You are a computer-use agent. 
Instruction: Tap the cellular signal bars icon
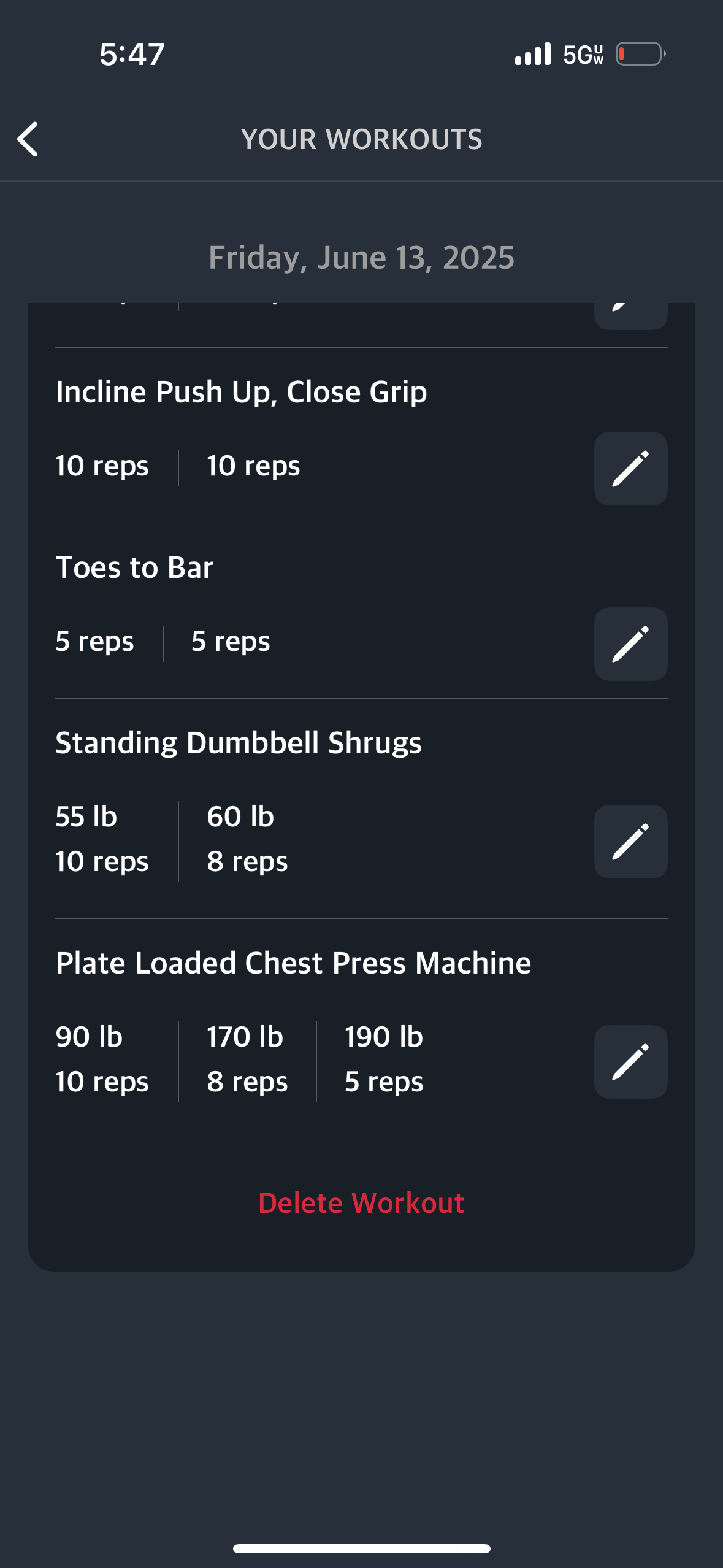(533, 54)
